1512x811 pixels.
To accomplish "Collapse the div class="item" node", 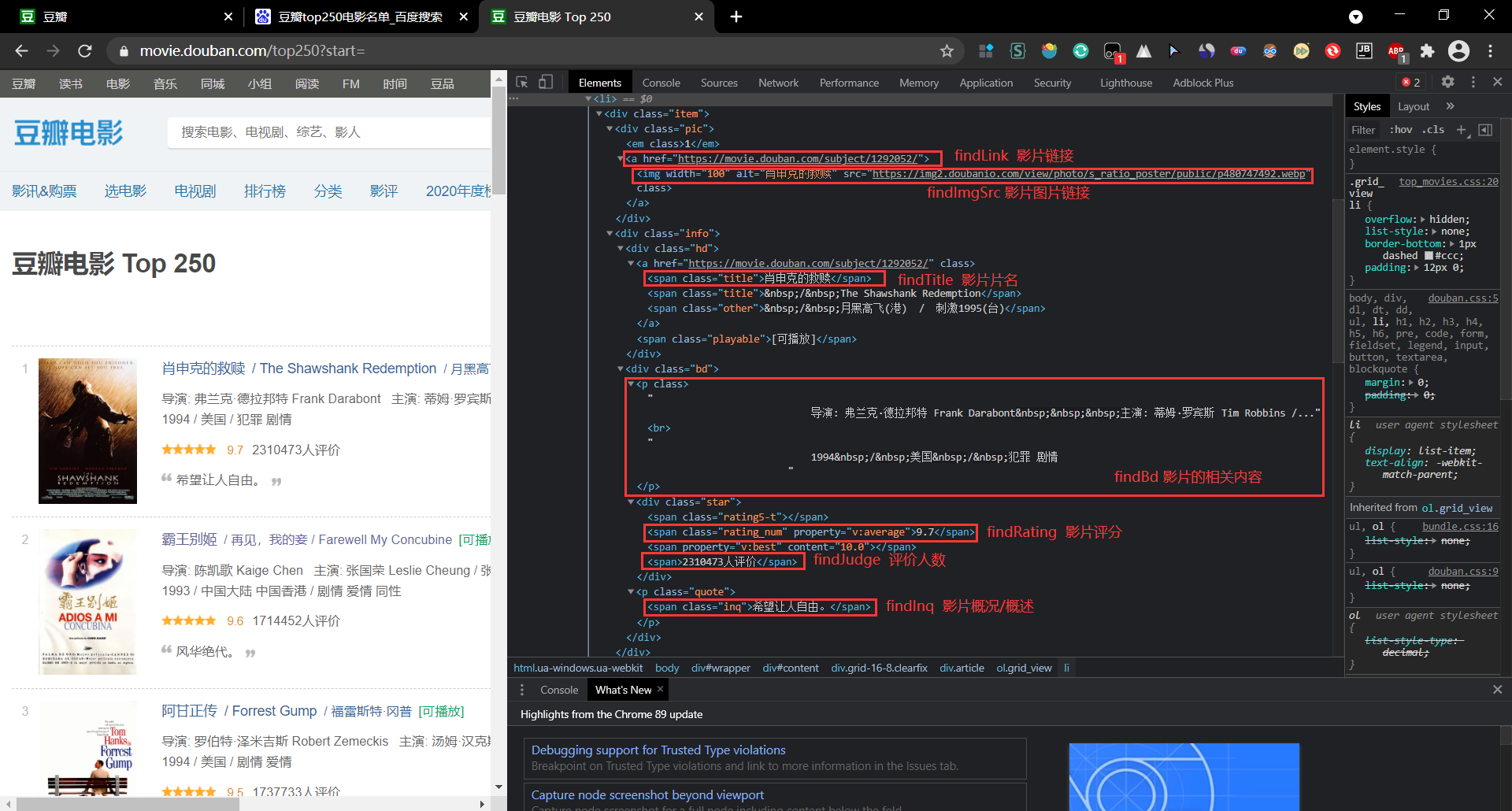I will [x=599, y=114].
